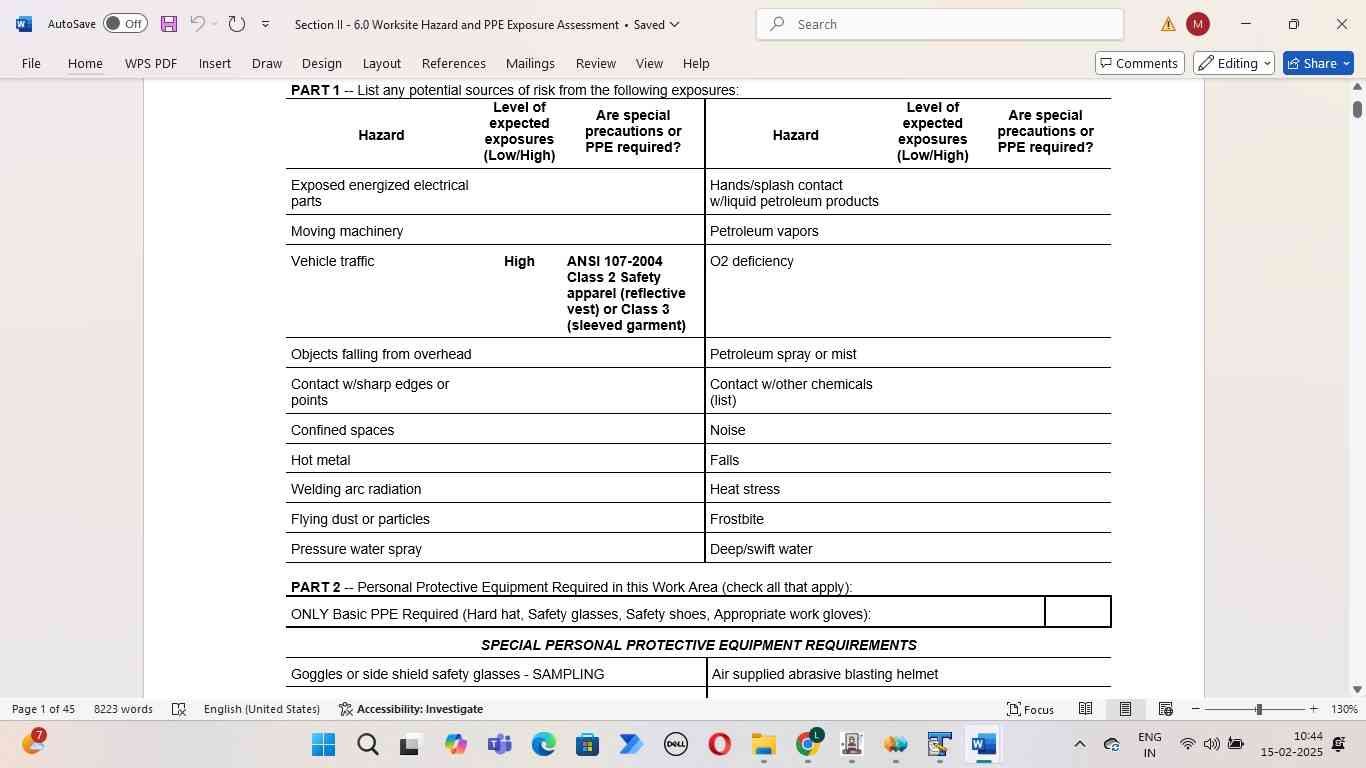Click the vertical scrollbar thumb

[x=1357, y=109]
